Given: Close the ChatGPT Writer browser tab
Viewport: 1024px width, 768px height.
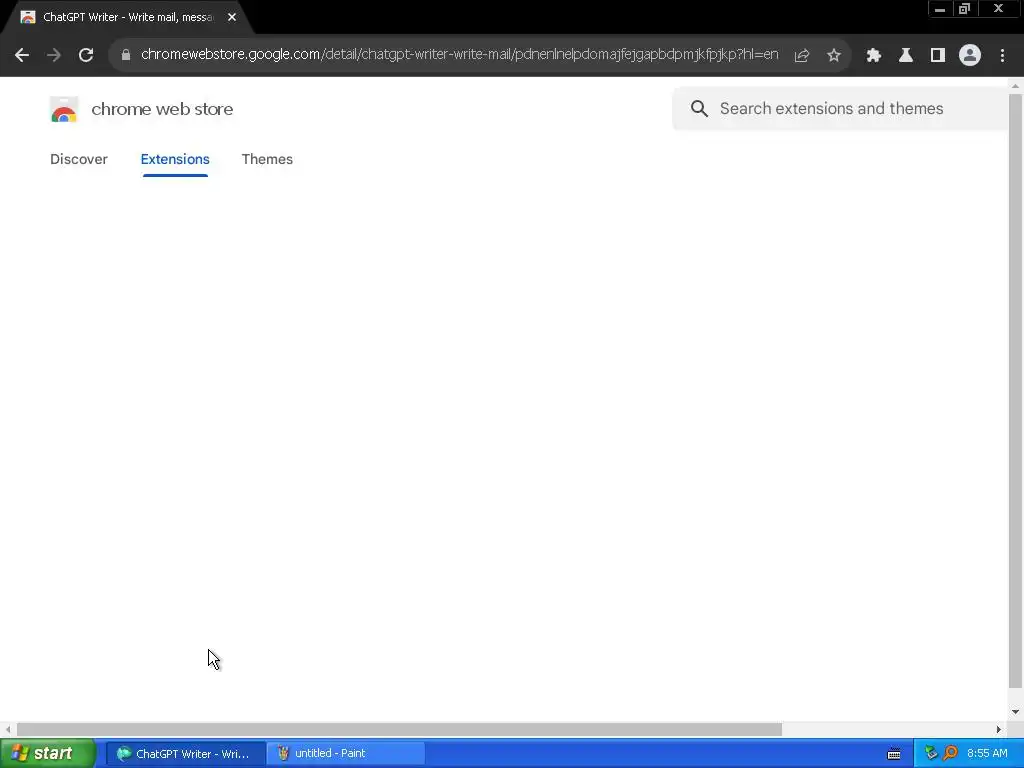Looking at the screenshot, I should point(232,17).
